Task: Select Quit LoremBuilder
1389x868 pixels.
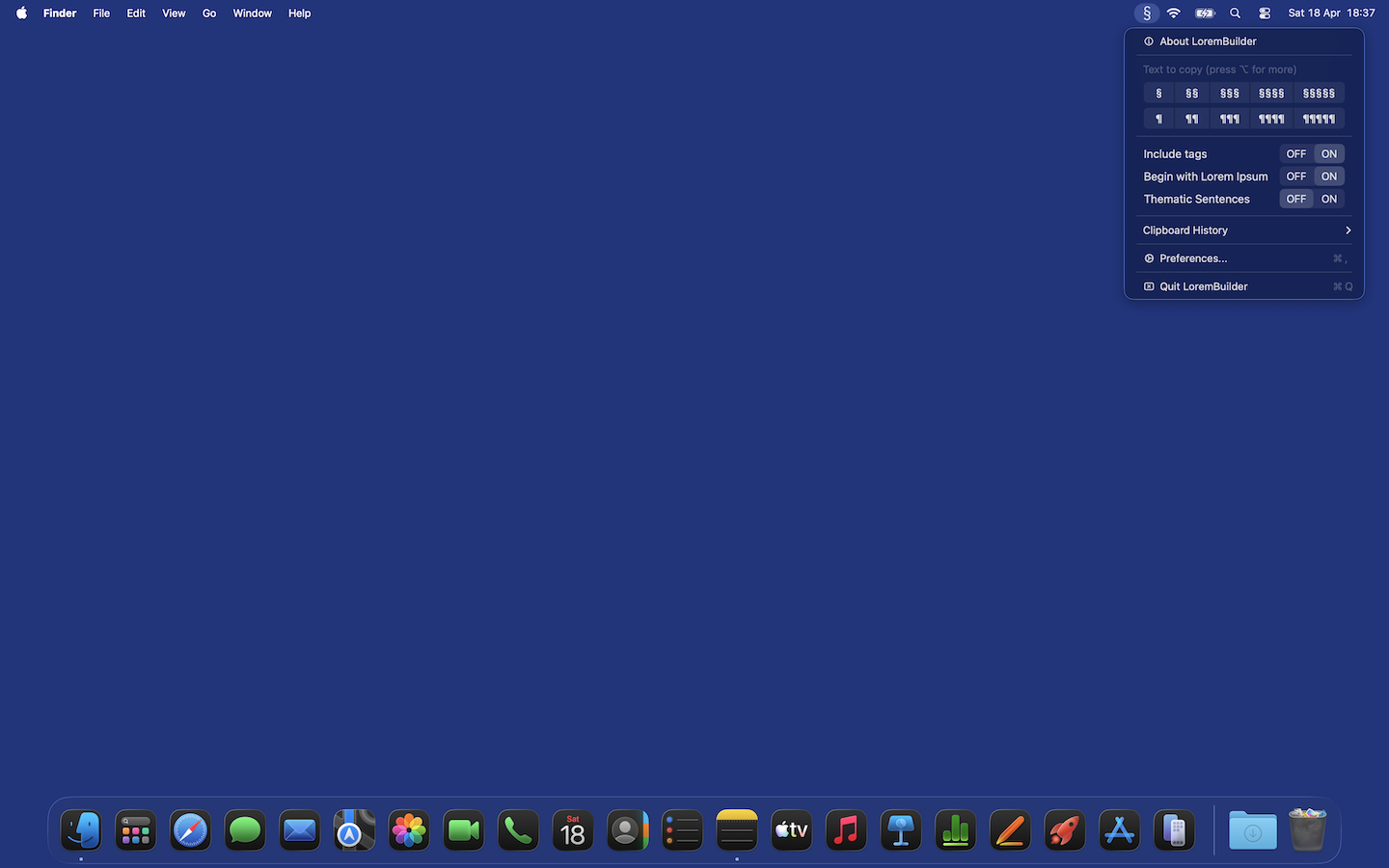Action: point(1202,285)
